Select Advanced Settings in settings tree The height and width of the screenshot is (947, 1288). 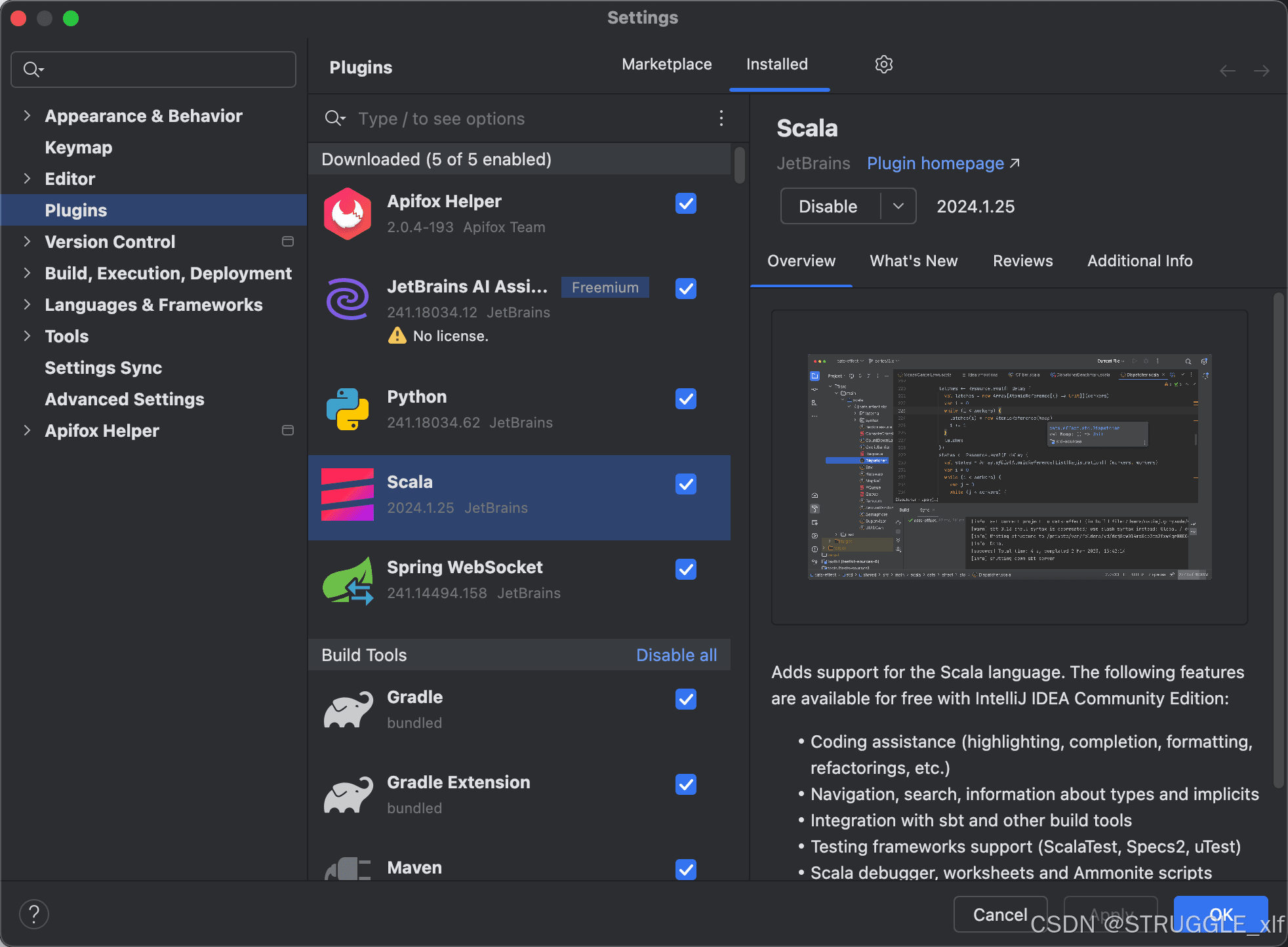(125, 399)
